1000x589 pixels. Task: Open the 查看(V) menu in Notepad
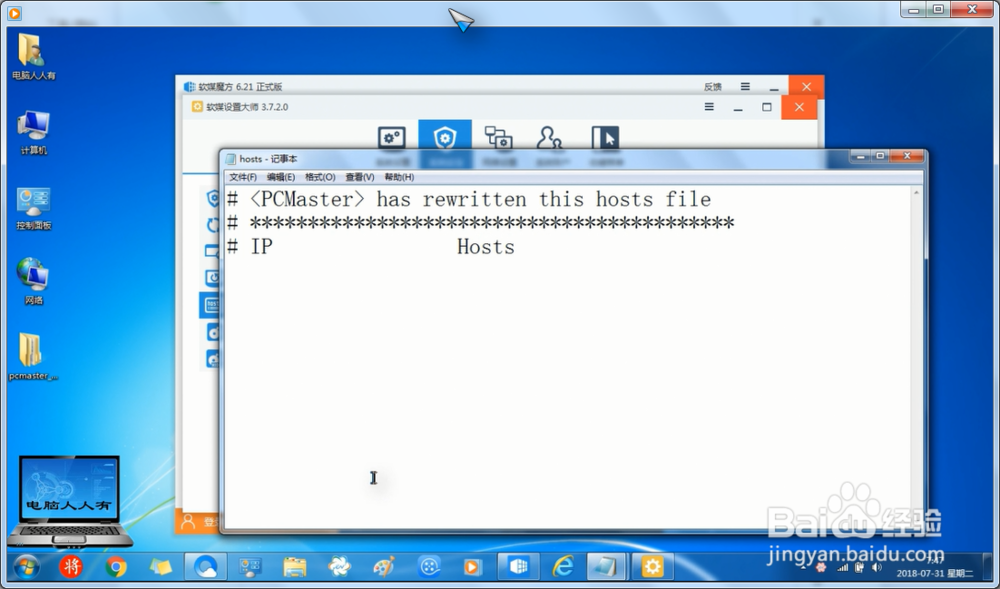tap(360, 177)
